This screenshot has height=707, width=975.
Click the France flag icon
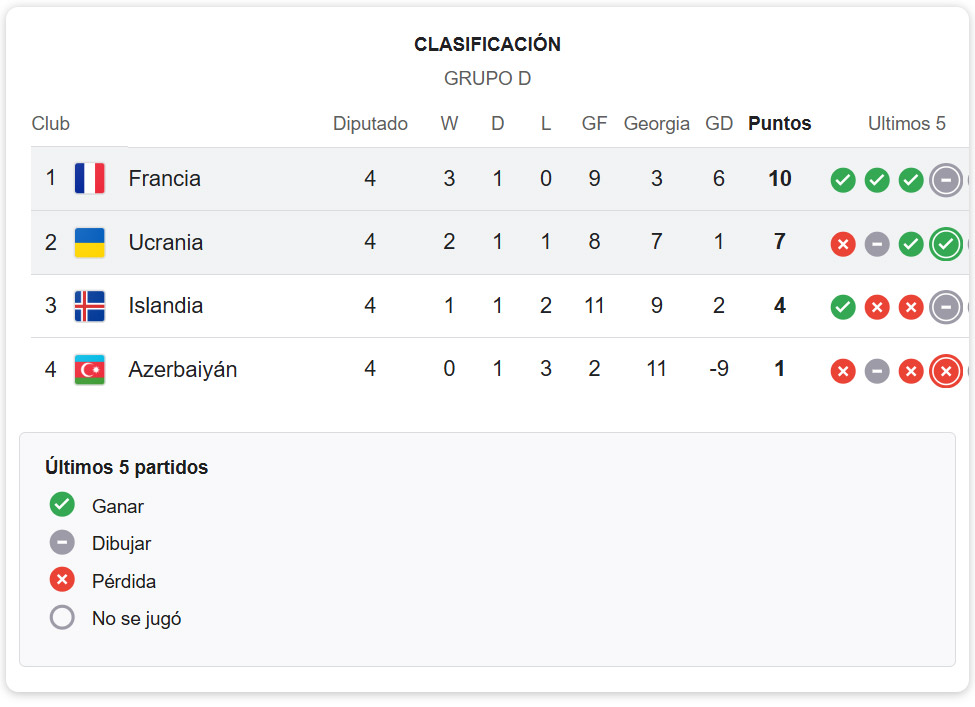coord(90,177)
